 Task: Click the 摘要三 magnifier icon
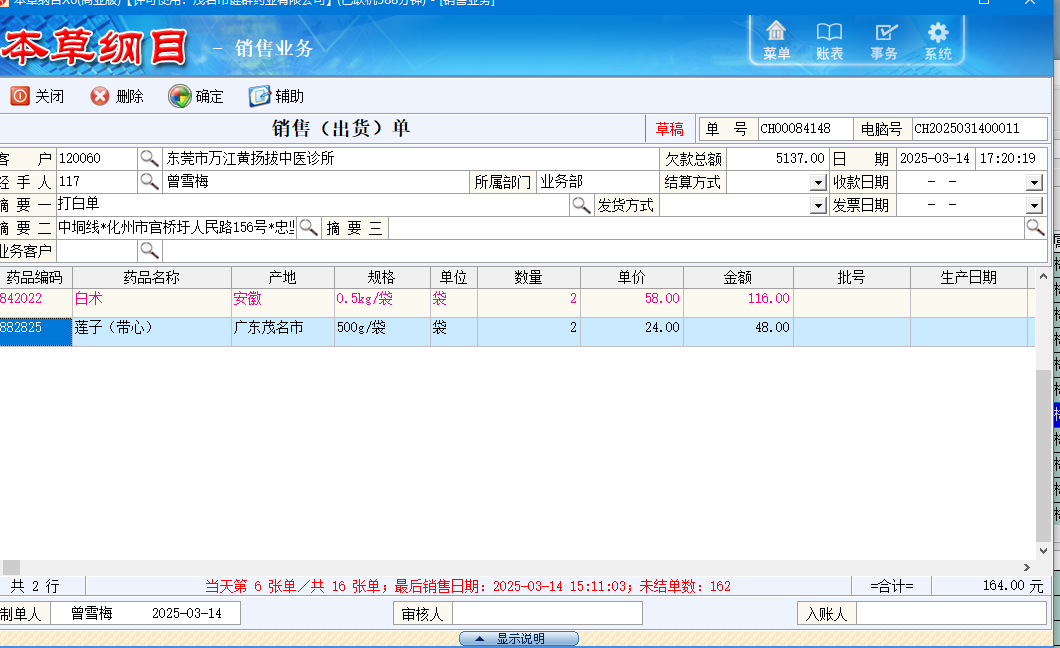[1036, 228]
